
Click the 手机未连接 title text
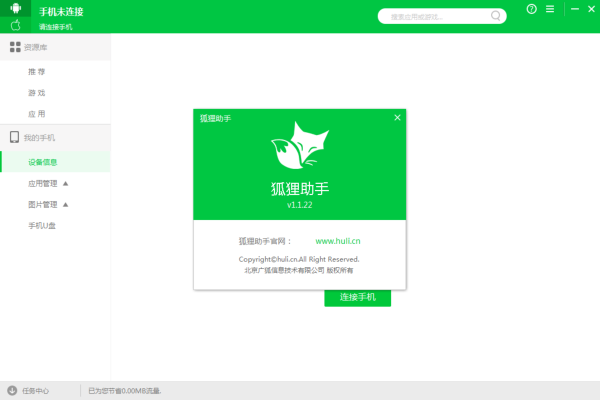tap(61, 12)
